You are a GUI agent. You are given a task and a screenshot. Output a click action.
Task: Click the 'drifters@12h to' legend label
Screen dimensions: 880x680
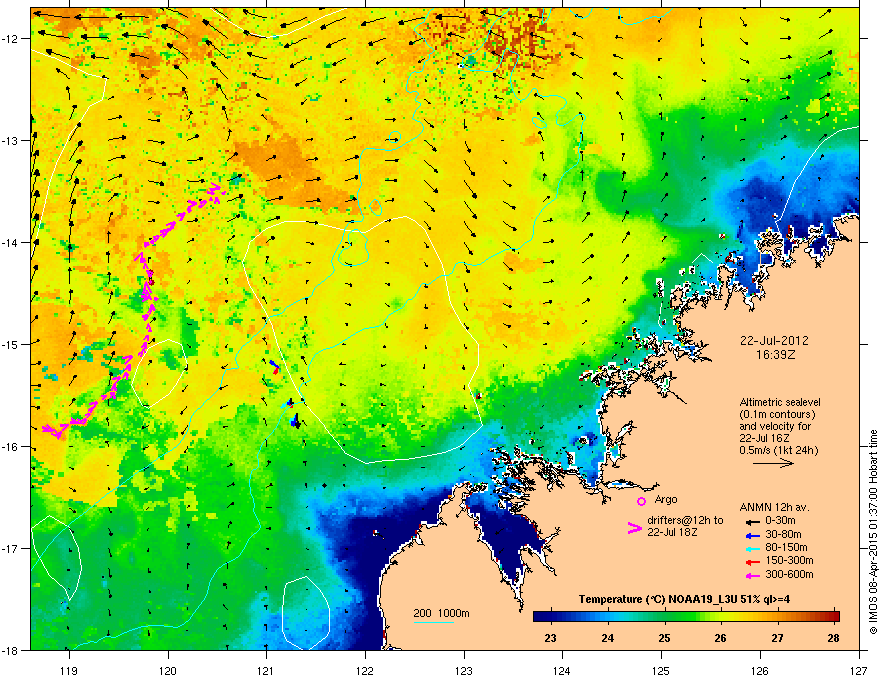(685, 520)
